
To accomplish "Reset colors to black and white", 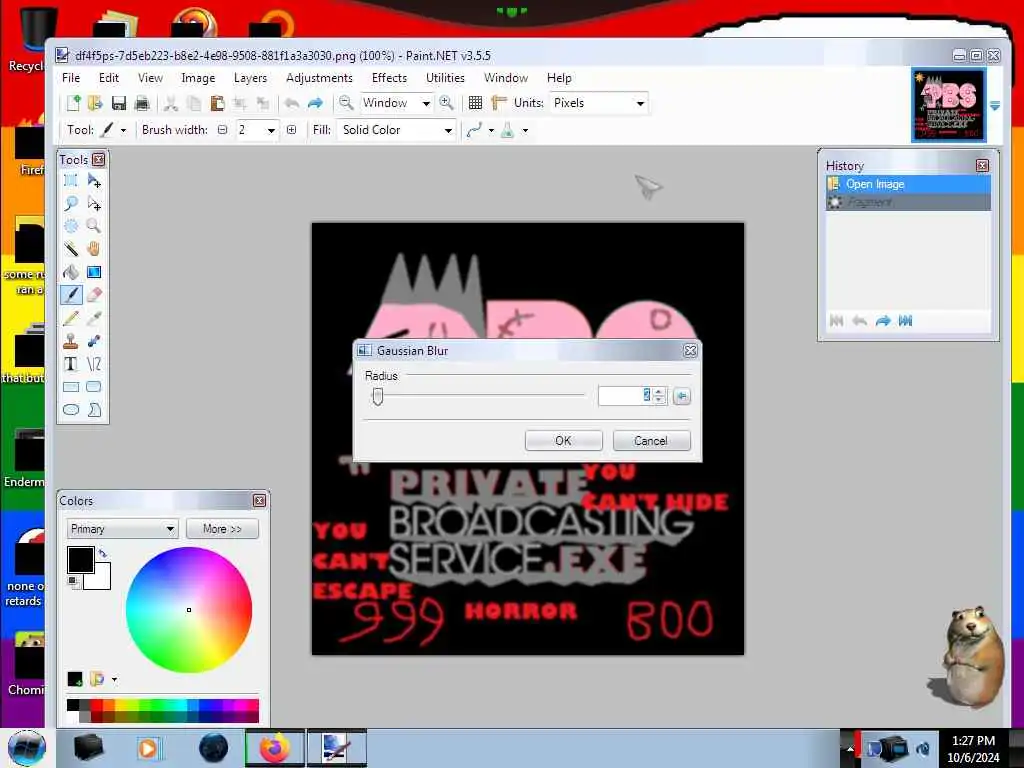I will pyautogui.click(x=72, y=581).
